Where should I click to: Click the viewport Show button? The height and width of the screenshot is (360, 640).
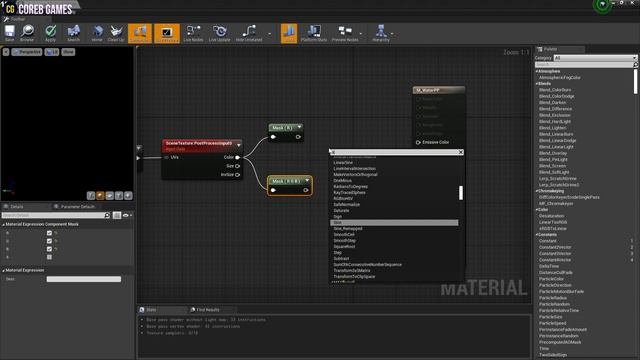pos(68,52)
